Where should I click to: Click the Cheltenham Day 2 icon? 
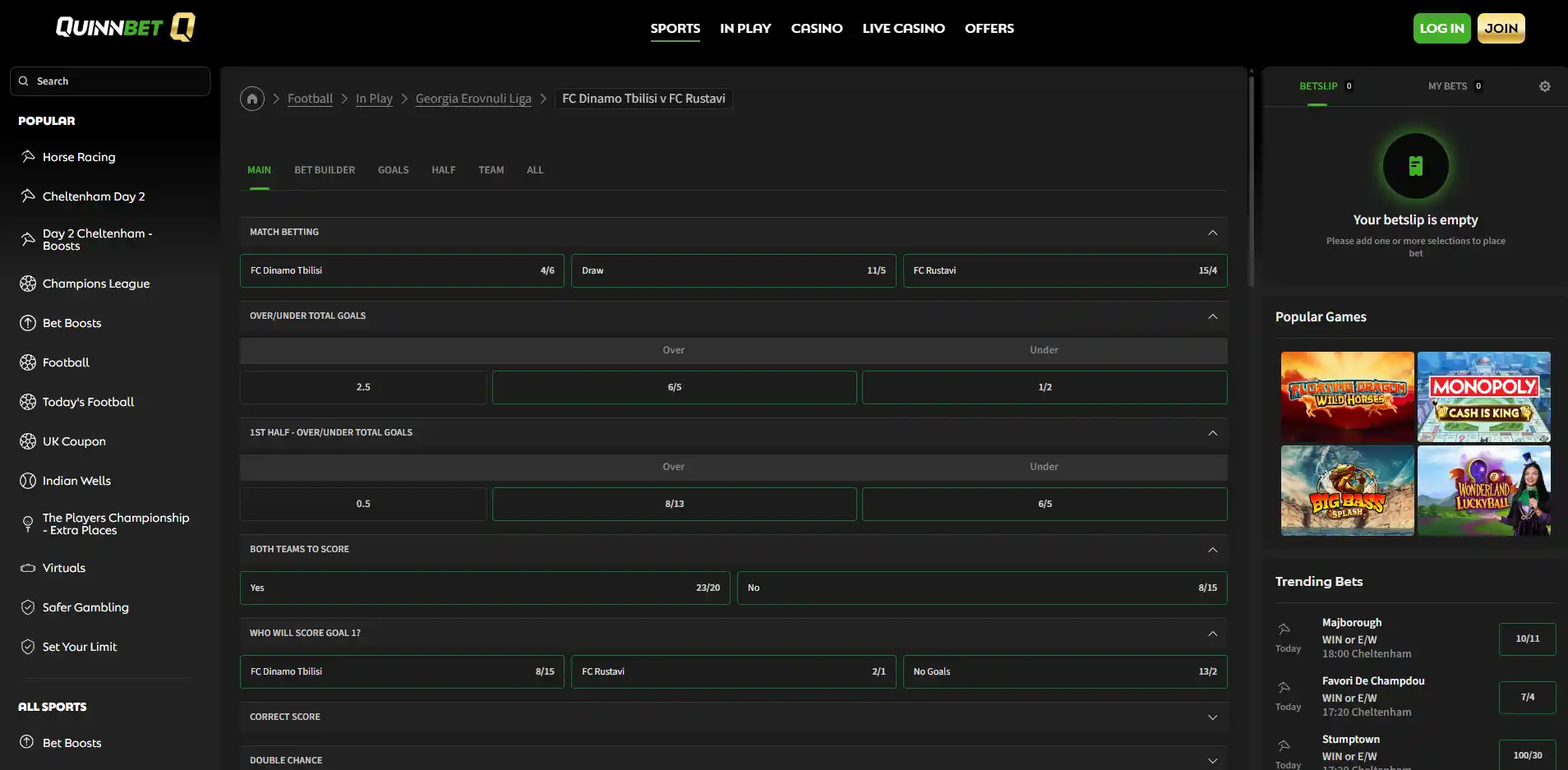point(28,196)
